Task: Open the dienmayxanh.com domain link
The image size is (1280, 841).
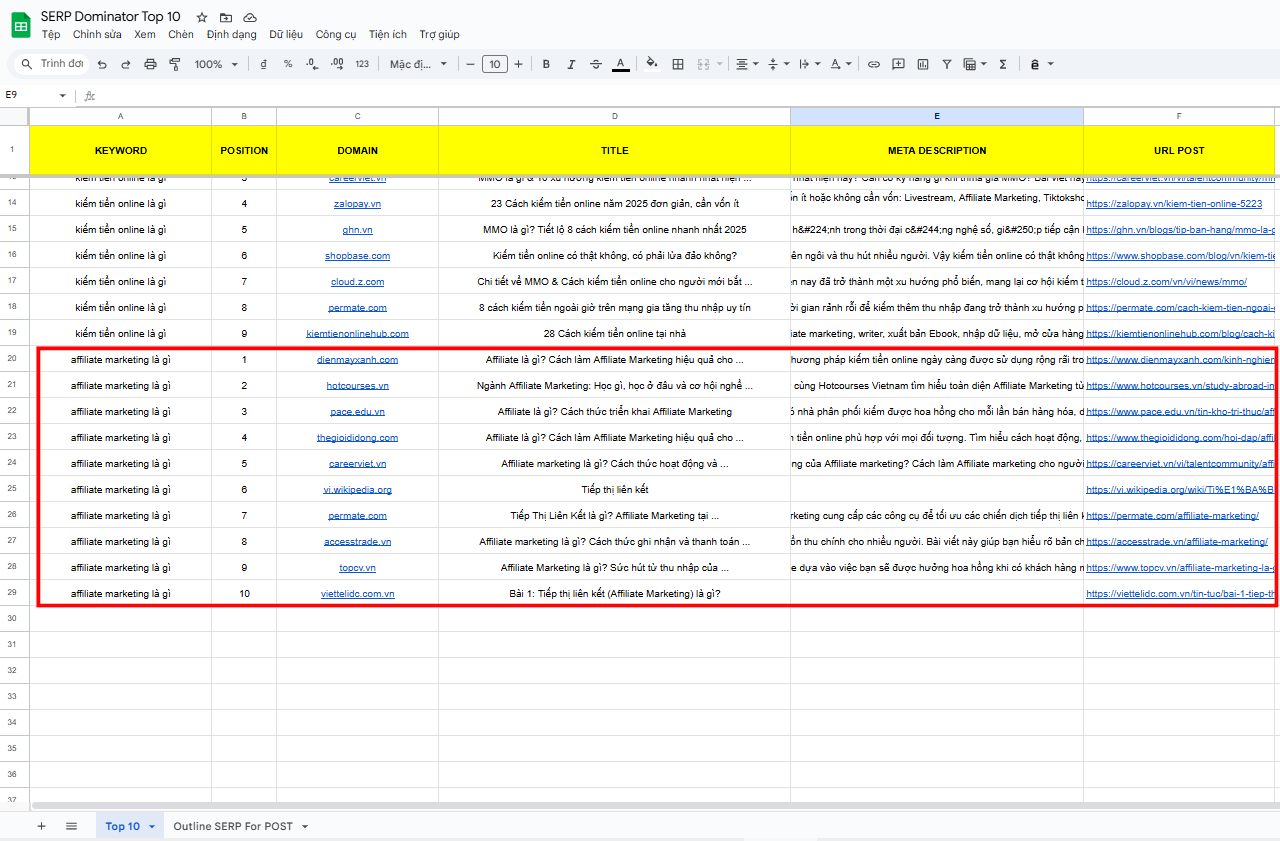Action: (357, 360)
